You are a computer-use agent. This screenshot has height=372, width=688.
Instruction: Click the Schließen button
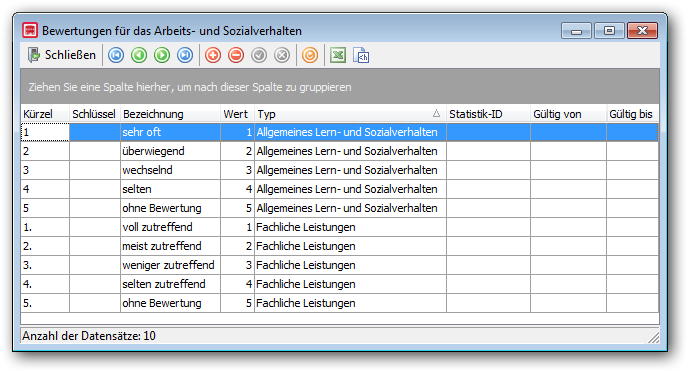(x=61, y=55)
